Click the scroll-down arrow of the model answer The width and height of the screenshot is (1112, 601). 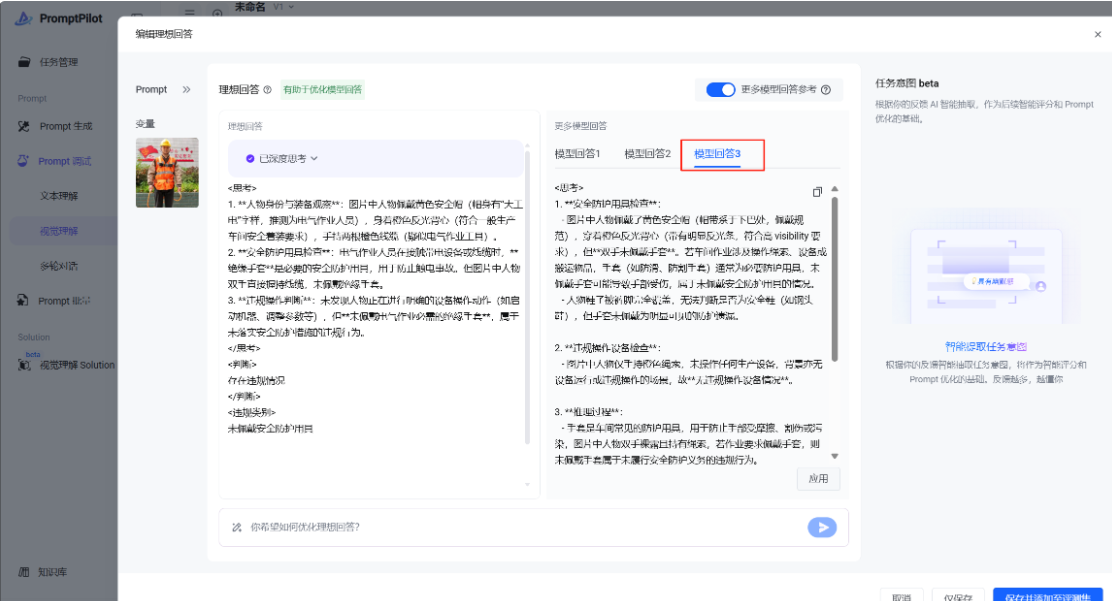pos(835,456)
